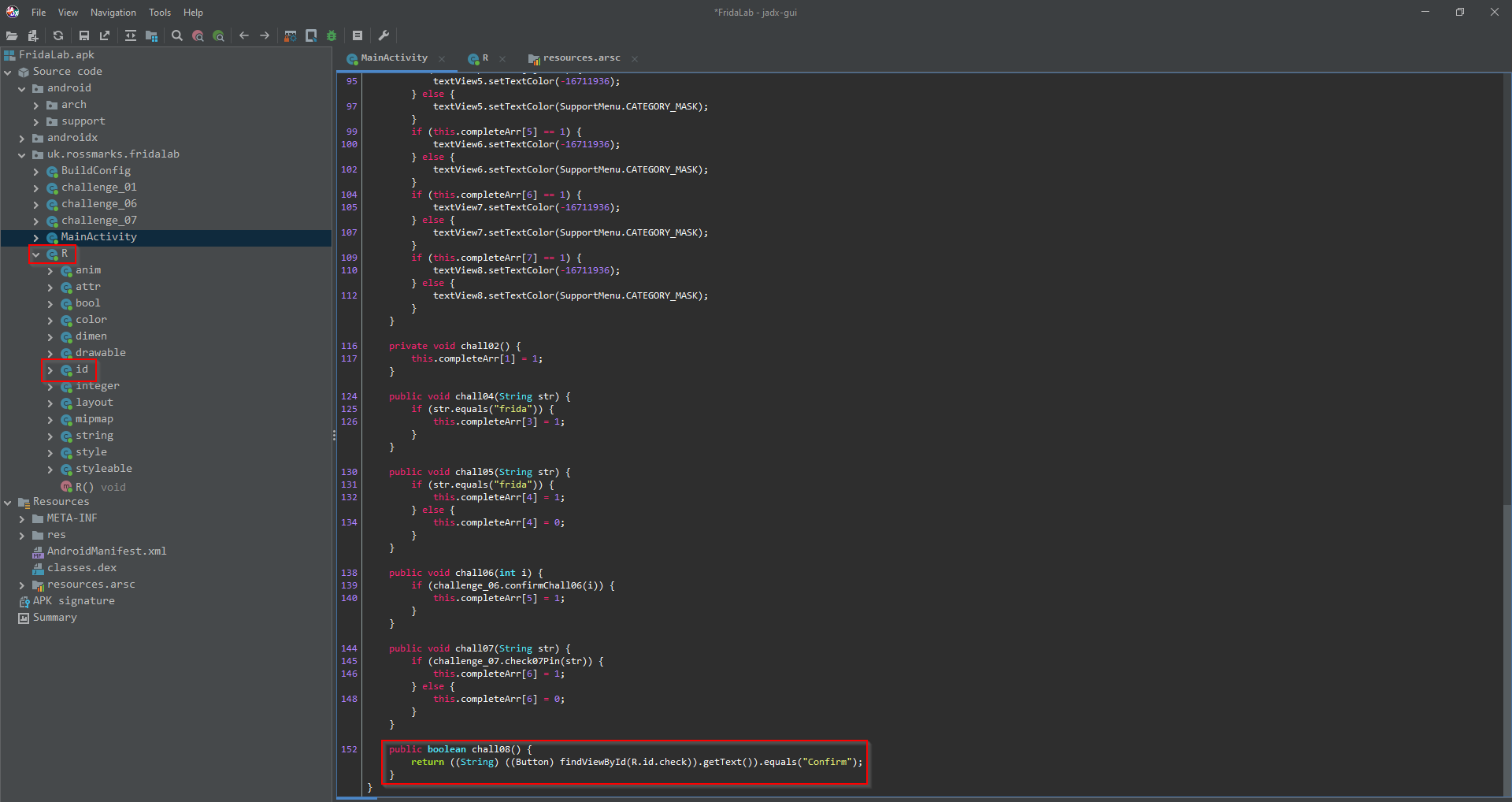Click the Export project icon
Image resolution: width=1512 pixels, height=802 pixels.
105,35
